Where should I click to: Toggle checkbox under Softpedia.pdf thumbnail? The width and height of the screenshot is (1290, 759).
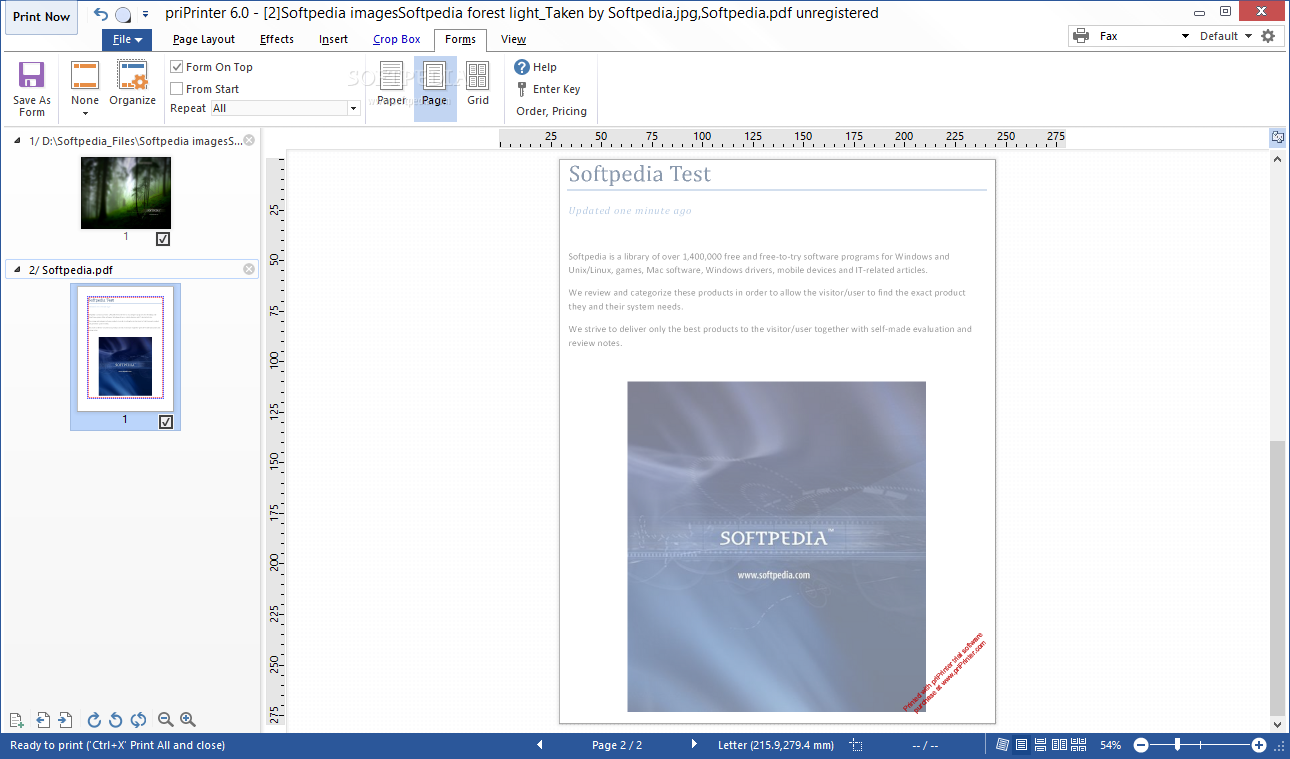click(166, 422)
